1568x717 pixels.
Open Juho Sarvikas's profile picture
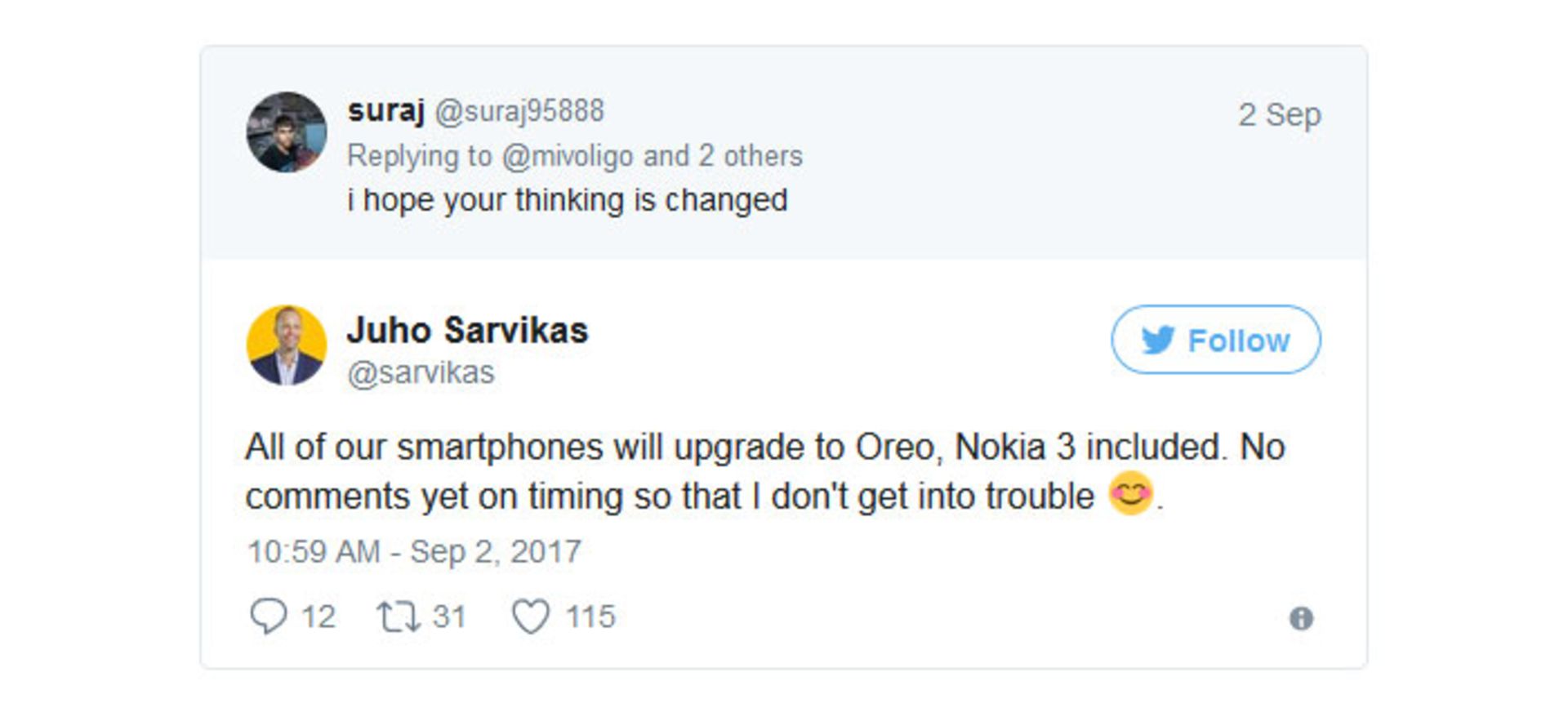(x=287, y=345)
